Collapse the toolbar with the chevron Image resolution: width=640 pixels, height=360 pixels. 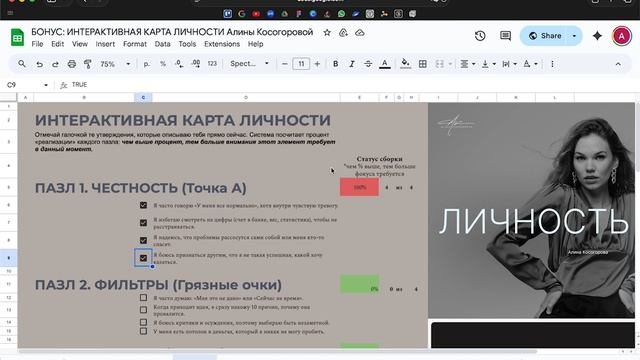tap(618, 64)
